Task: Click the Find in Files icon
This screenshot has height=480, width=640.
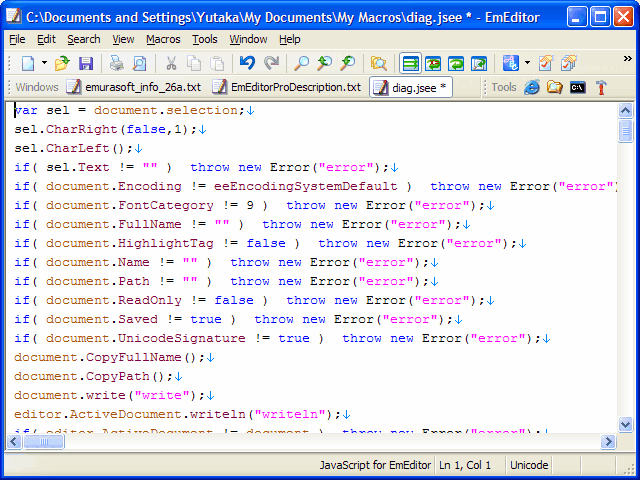Action: point(378,63)
